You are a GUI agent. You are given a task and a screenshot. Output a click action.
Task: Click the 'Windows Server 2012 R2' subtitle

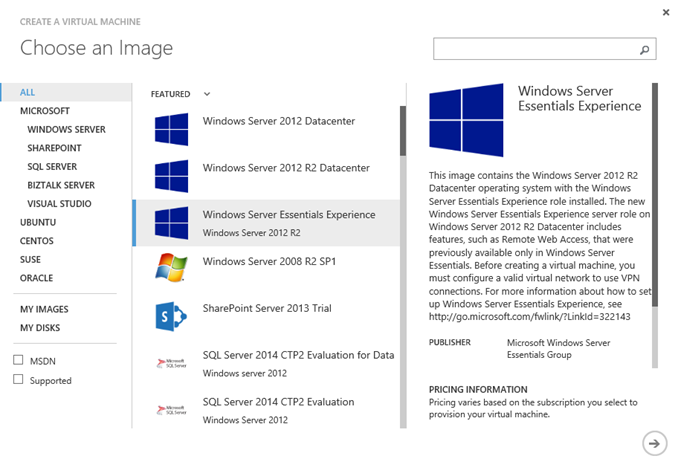252,233
